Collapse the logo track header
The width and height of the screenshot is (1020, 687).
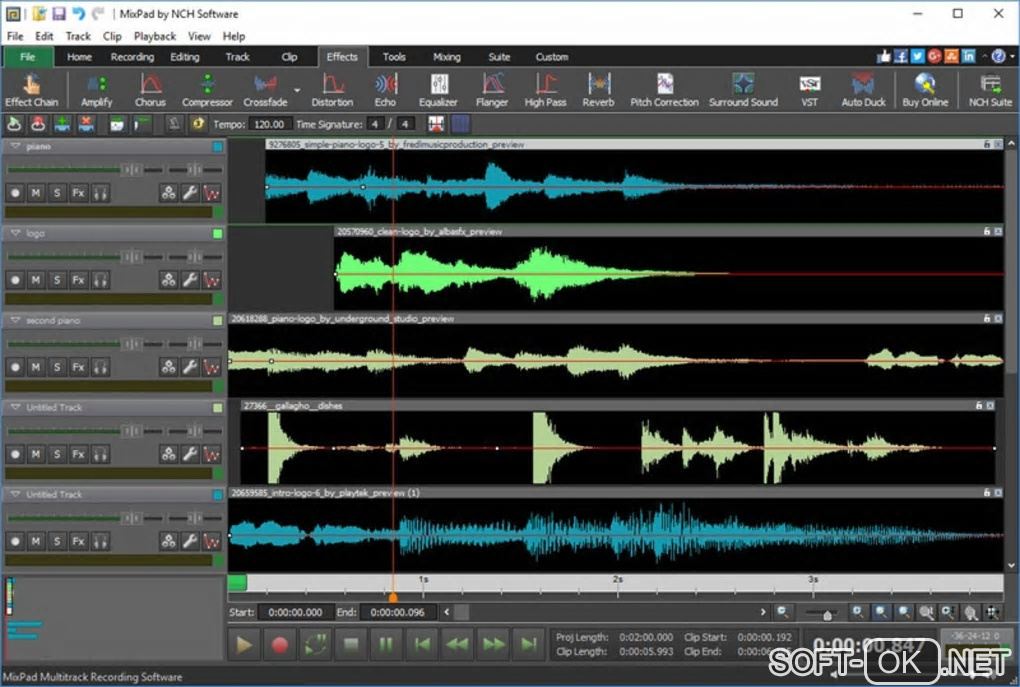(x=15, y=233)
